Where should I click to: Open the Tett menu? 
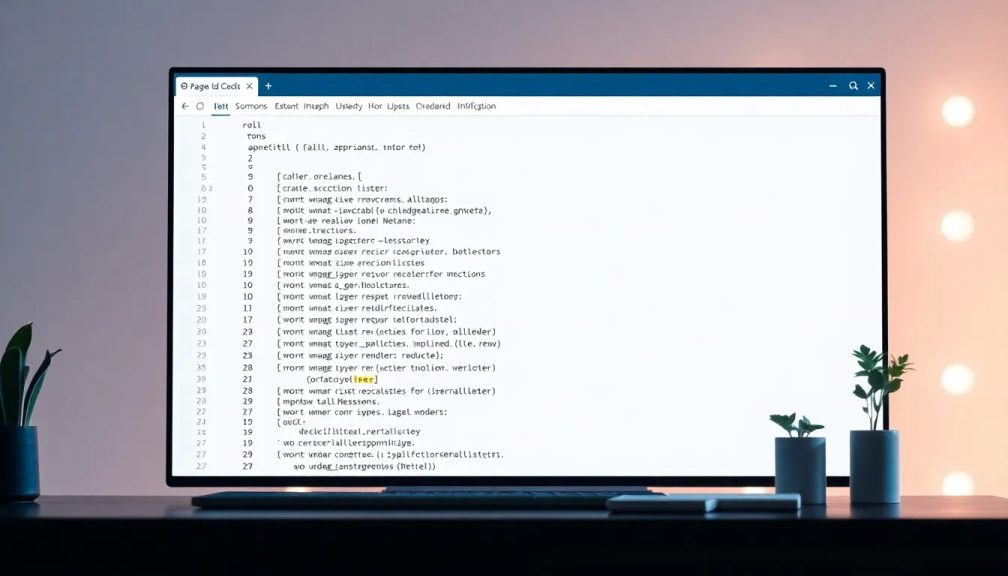point(221,106)
